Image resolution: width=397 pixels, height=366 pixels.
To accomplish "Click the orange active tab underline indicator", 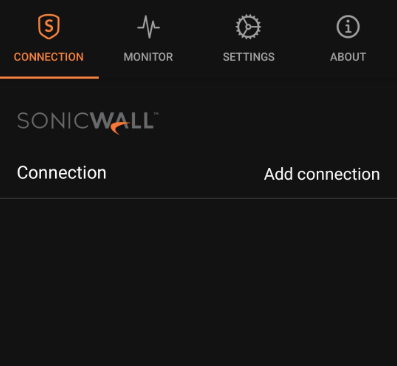I will [49, 78].
